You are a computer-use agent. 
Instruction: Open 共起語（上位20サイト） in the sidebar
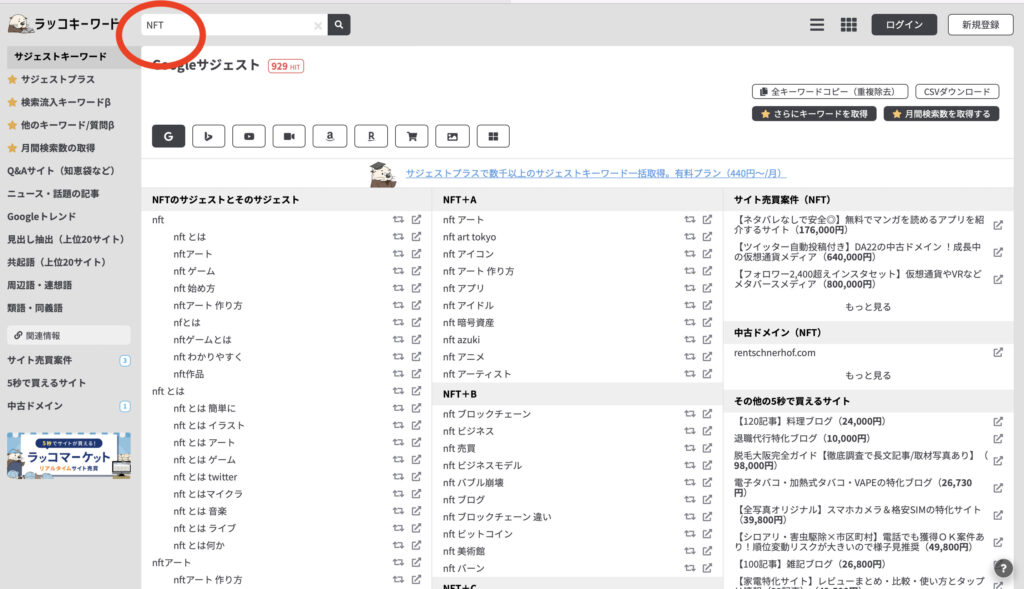pos(56,262)
